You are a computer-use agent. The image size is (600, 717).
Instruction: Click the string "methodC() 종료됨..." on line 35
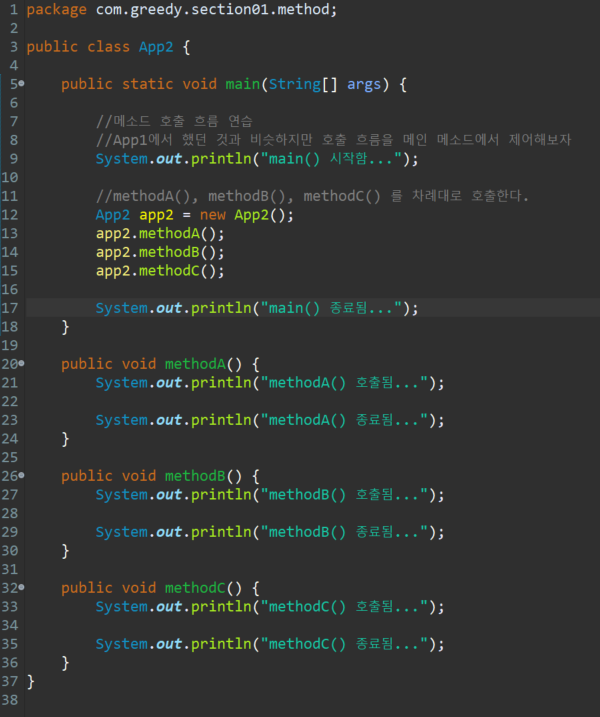pos(344,644)
